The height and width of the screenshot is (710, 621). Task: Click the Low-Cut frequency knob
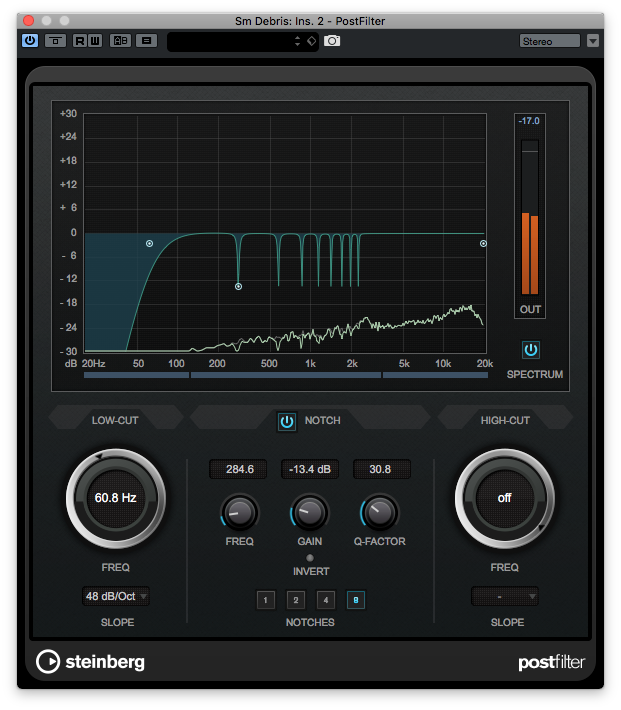coord(114,497)
